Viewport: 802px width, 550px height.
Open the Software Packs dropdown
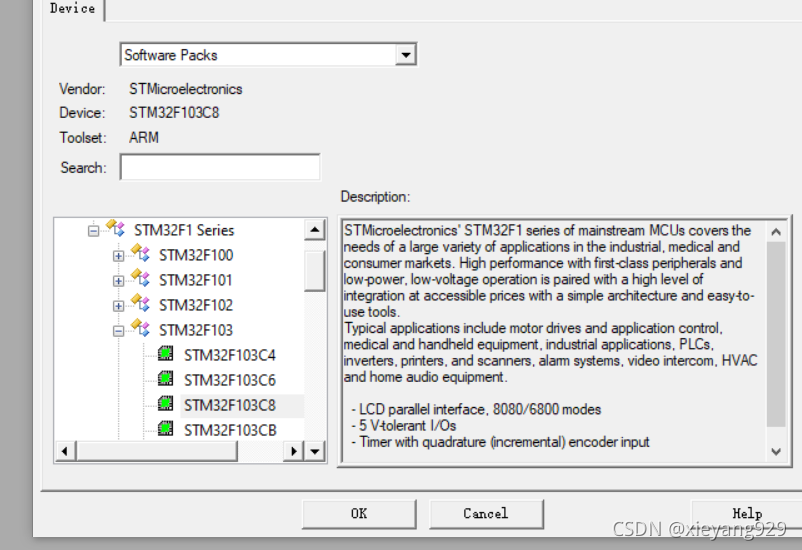point(406,55)
